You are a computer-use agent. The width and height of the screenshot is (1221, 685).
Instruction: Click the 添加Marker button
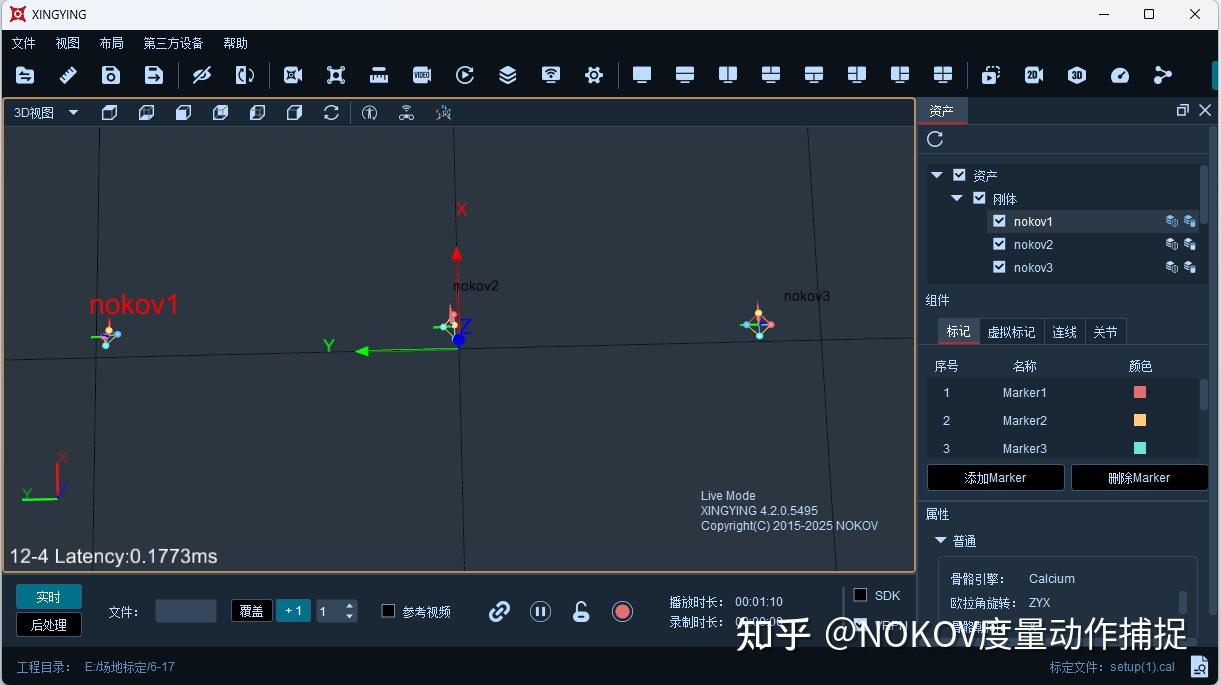995,477
